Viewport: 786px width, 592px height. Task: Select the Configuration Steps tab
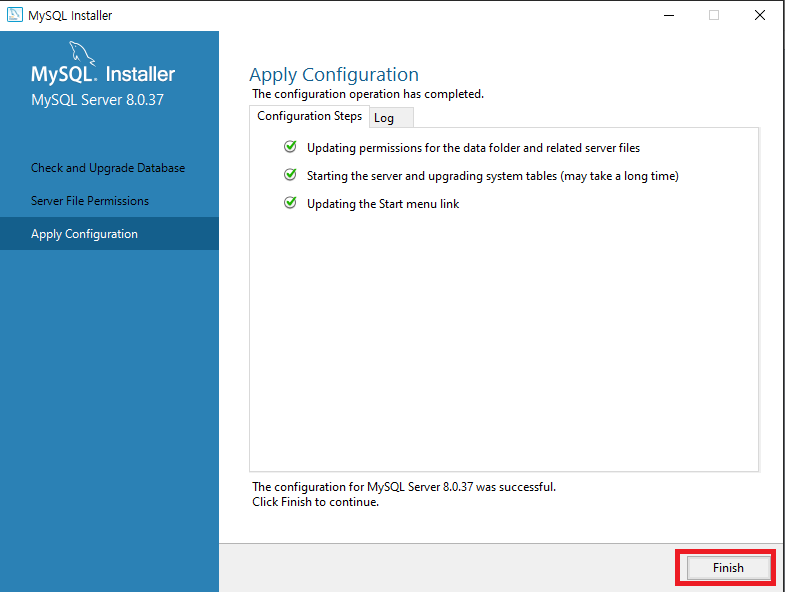[x=309, y=116]
